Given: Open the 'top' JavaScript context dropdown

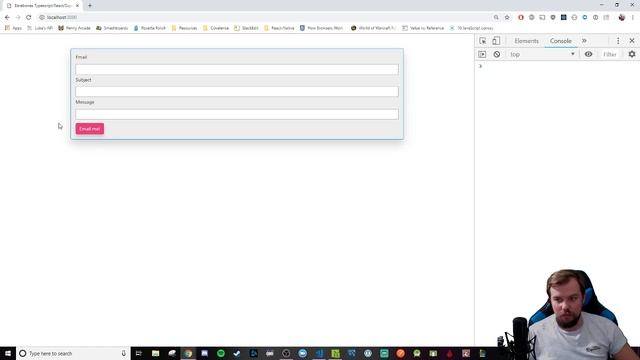Looking at the screenshot, I should [x=542, y=54].
